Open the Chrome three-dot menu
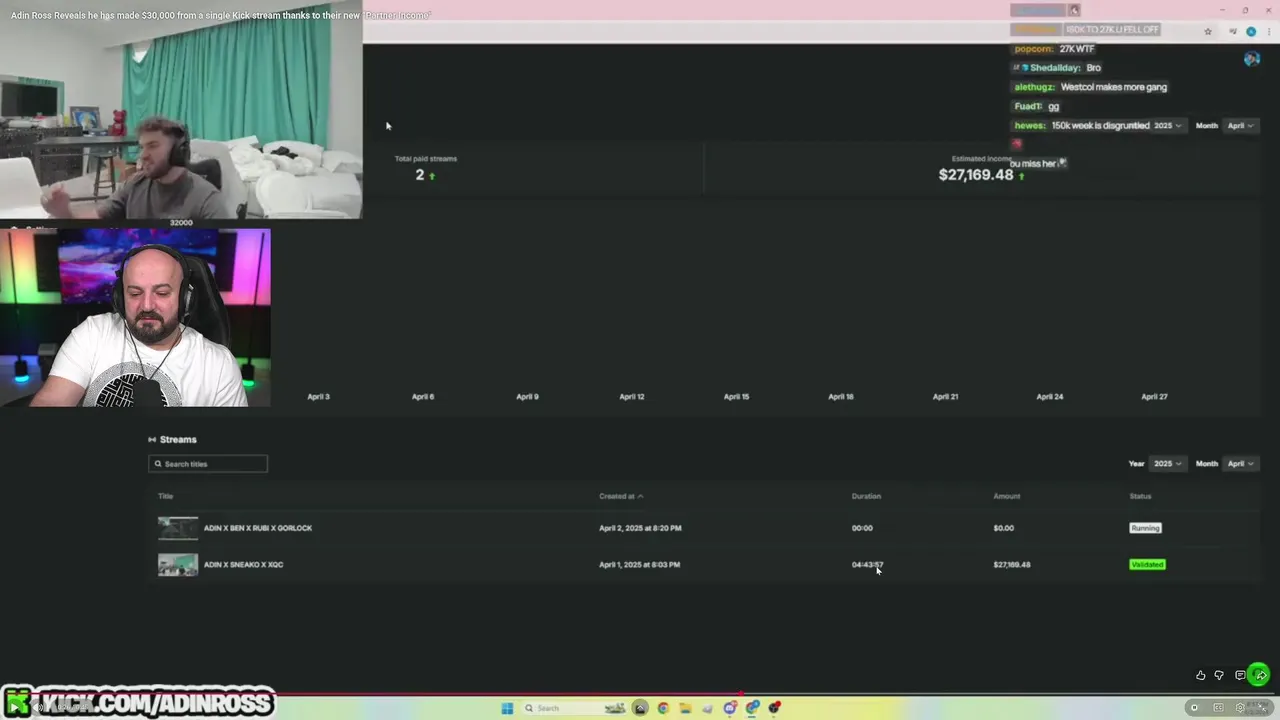The width and height of the screenshot is (1280, 720). (1268, 31)
